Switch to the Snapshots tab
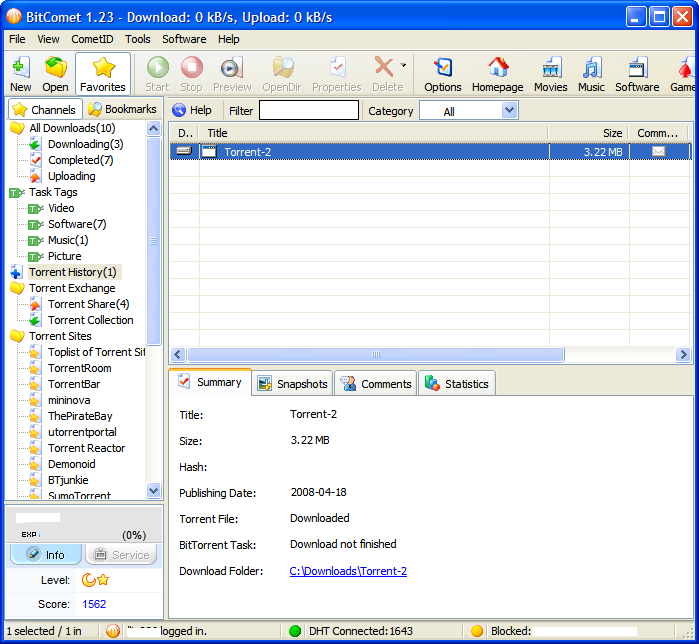The height and width of the screenshot is (644, 699). [292, 384]
